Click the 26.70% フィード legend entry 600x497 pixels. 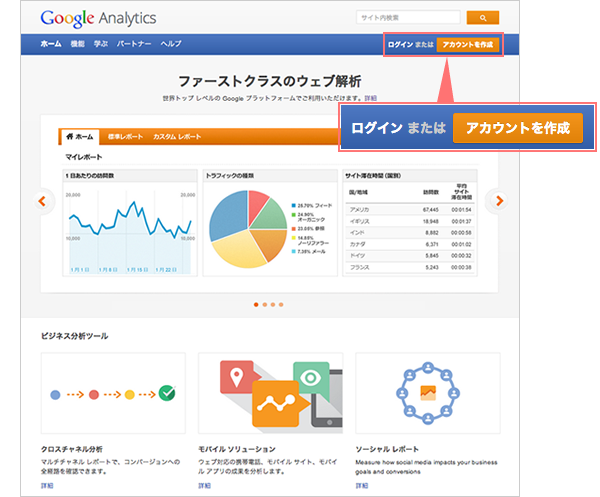pos(312,205)
